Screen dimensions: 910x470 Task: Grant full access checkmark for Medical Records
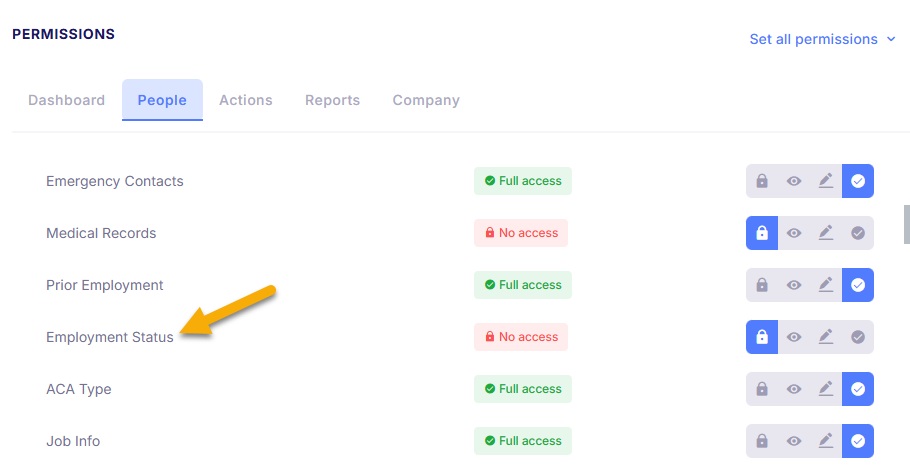pos(858,233)
